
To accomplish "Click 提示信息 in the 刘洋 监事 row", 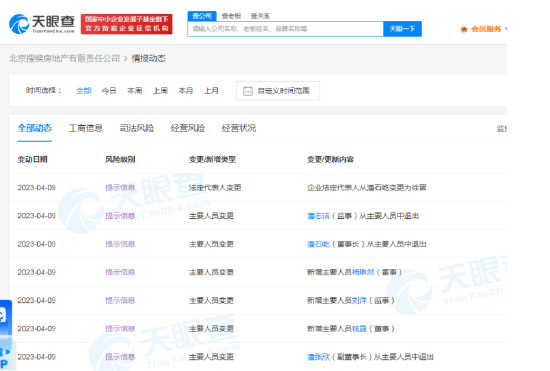I will (120, 301).
